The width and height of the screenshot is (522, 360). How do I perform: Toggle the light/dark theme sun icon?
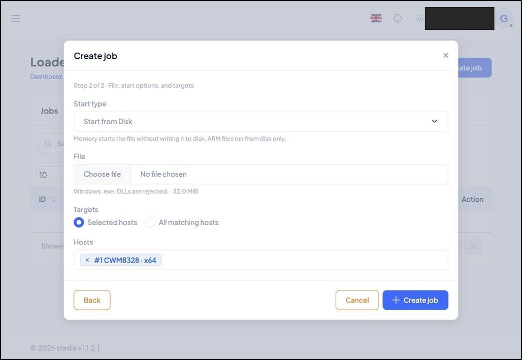point(419,18)
